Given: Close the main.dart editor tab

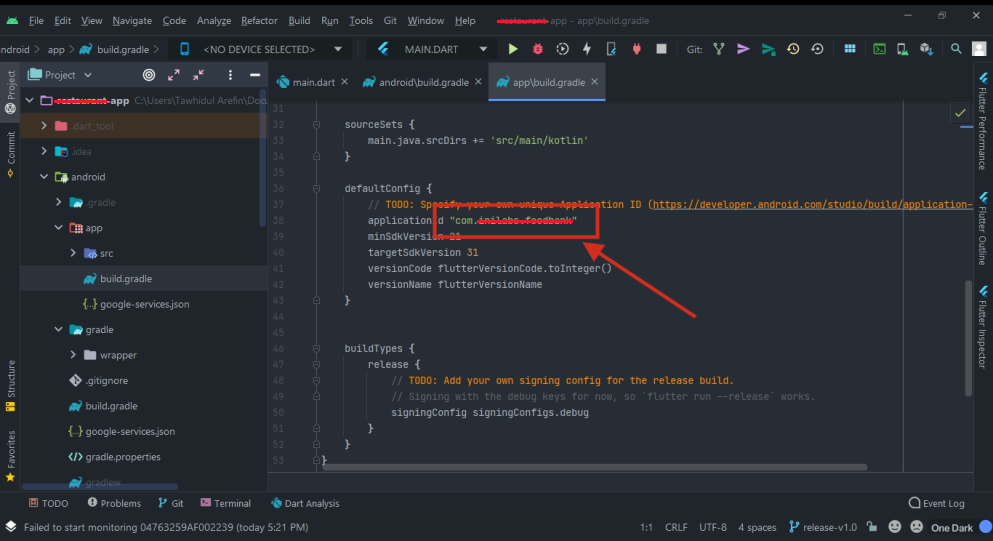Looking at the screenshot, I should pos(345,83).
